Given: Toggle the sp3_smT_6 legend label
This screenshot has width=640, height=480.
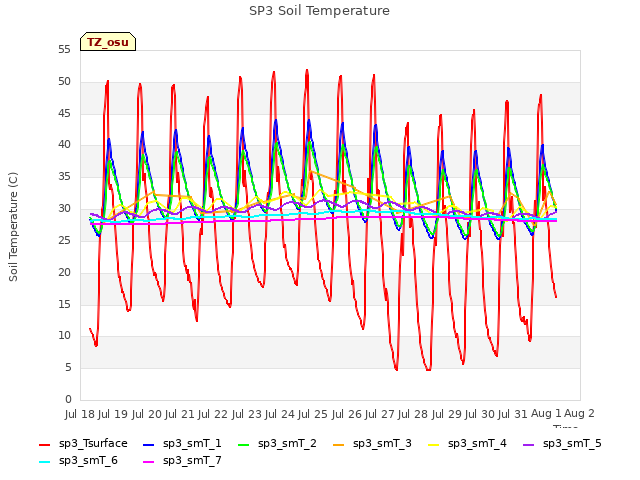Looking at the screenshot, I should coord(88,461).
